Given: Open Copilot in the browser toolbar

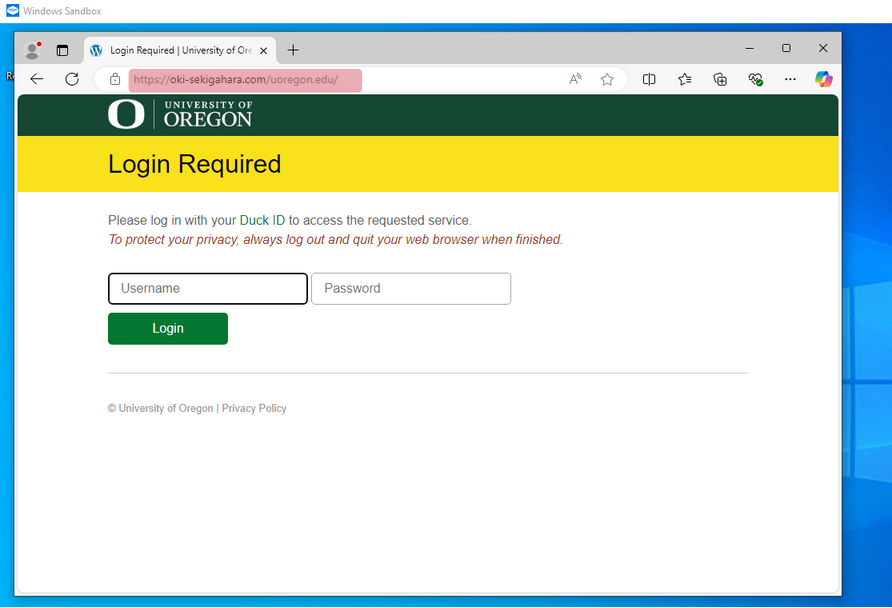Looking at the screenshot, I should point(823,79).
